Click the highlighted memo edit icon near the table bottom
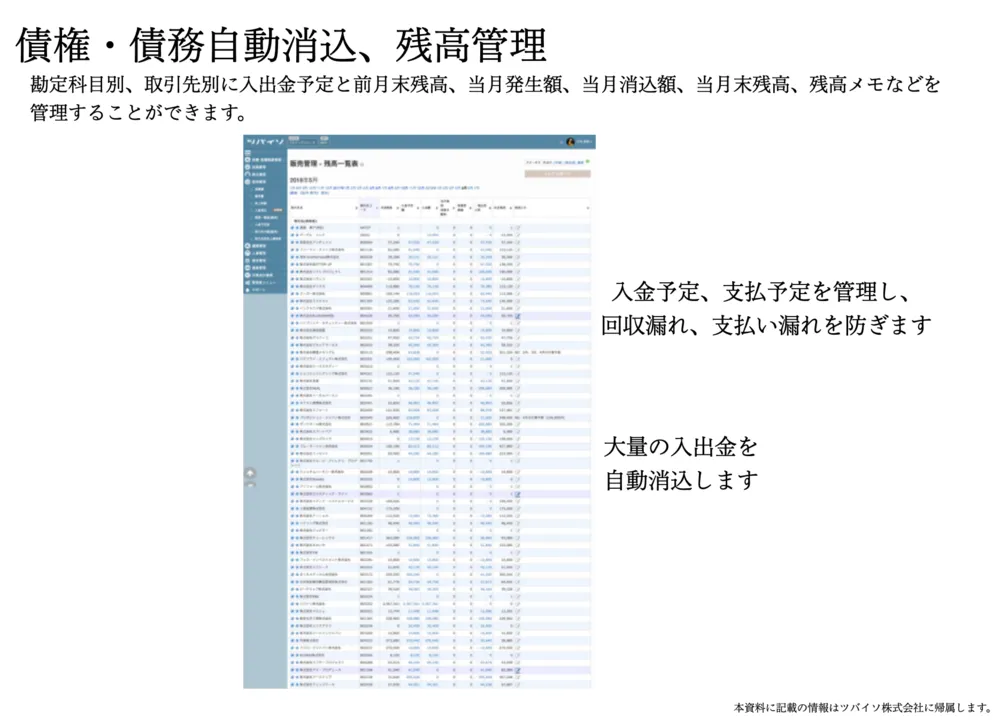The image size is (1000, 724). (x=518, y=670)
